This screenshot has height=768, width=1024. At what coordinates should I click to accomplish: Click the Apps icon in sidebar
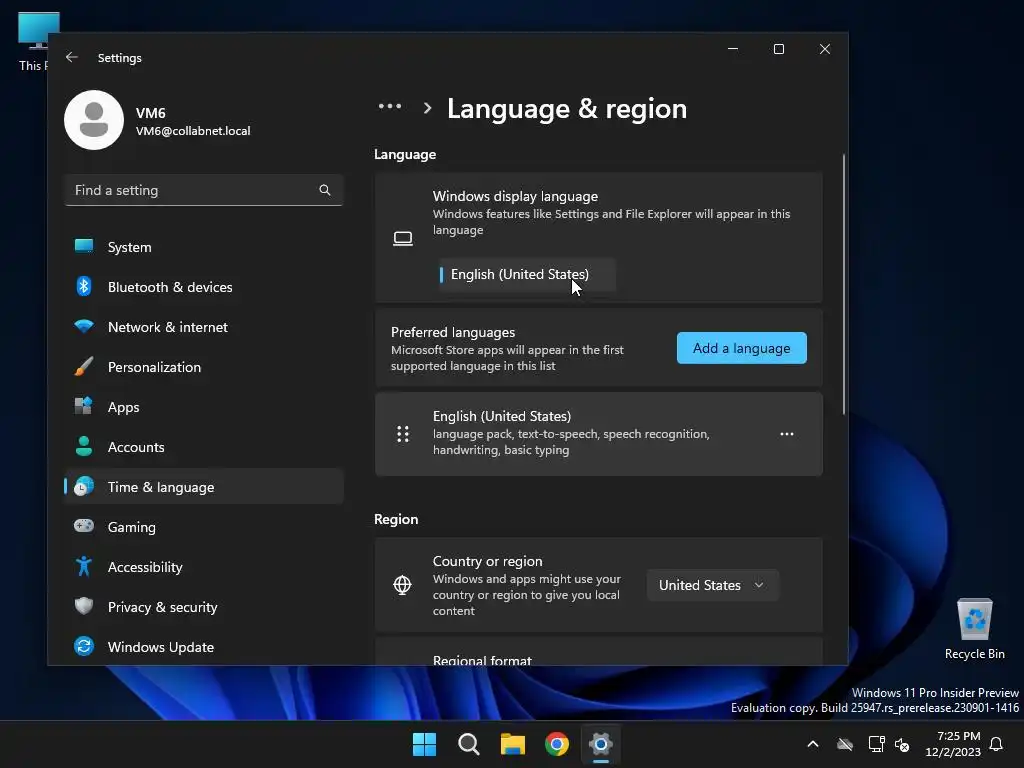84,406
